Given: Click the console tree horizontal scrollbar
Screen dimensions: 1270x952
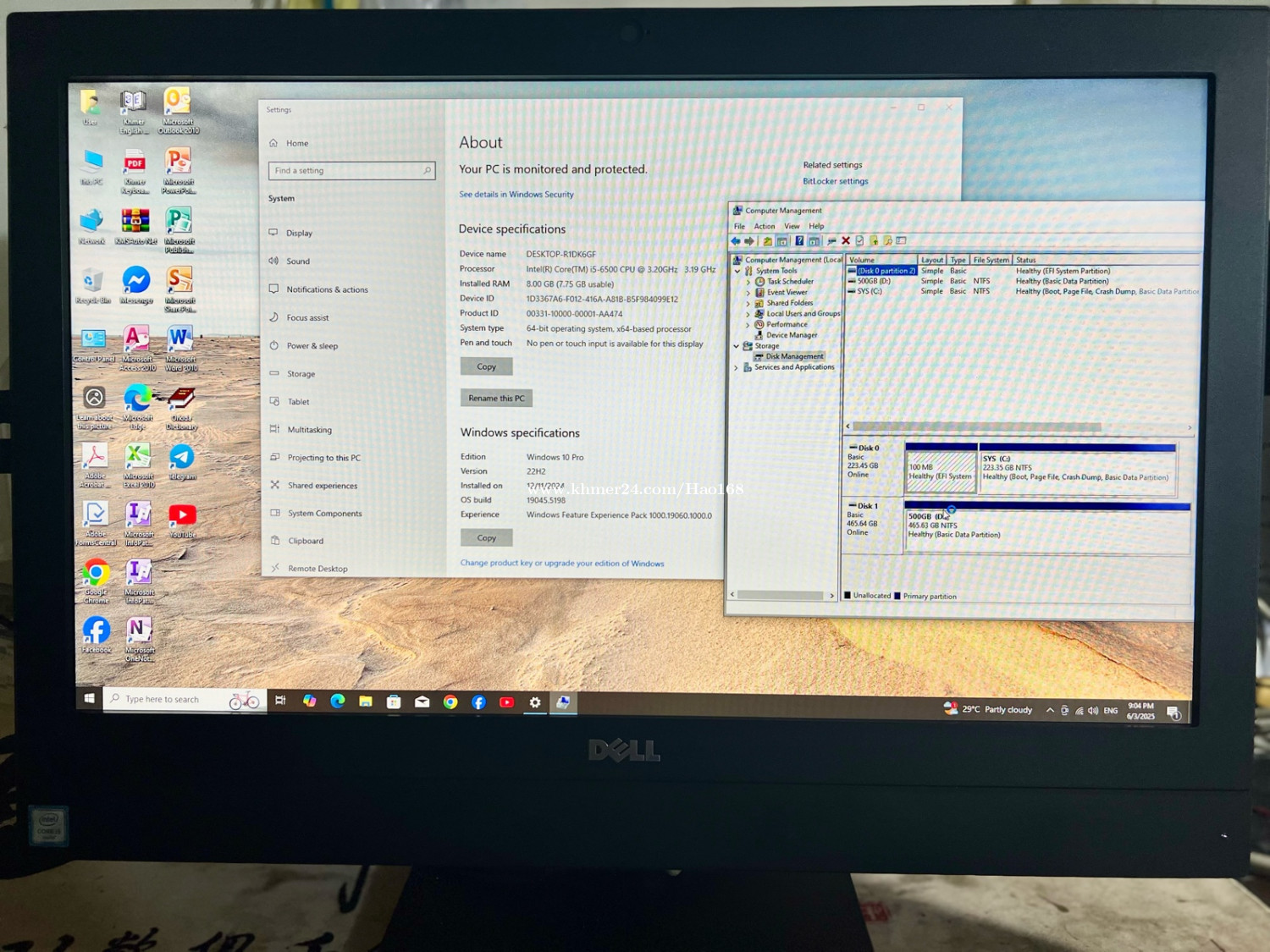Looking at the screenshot, I should point(783,596).
